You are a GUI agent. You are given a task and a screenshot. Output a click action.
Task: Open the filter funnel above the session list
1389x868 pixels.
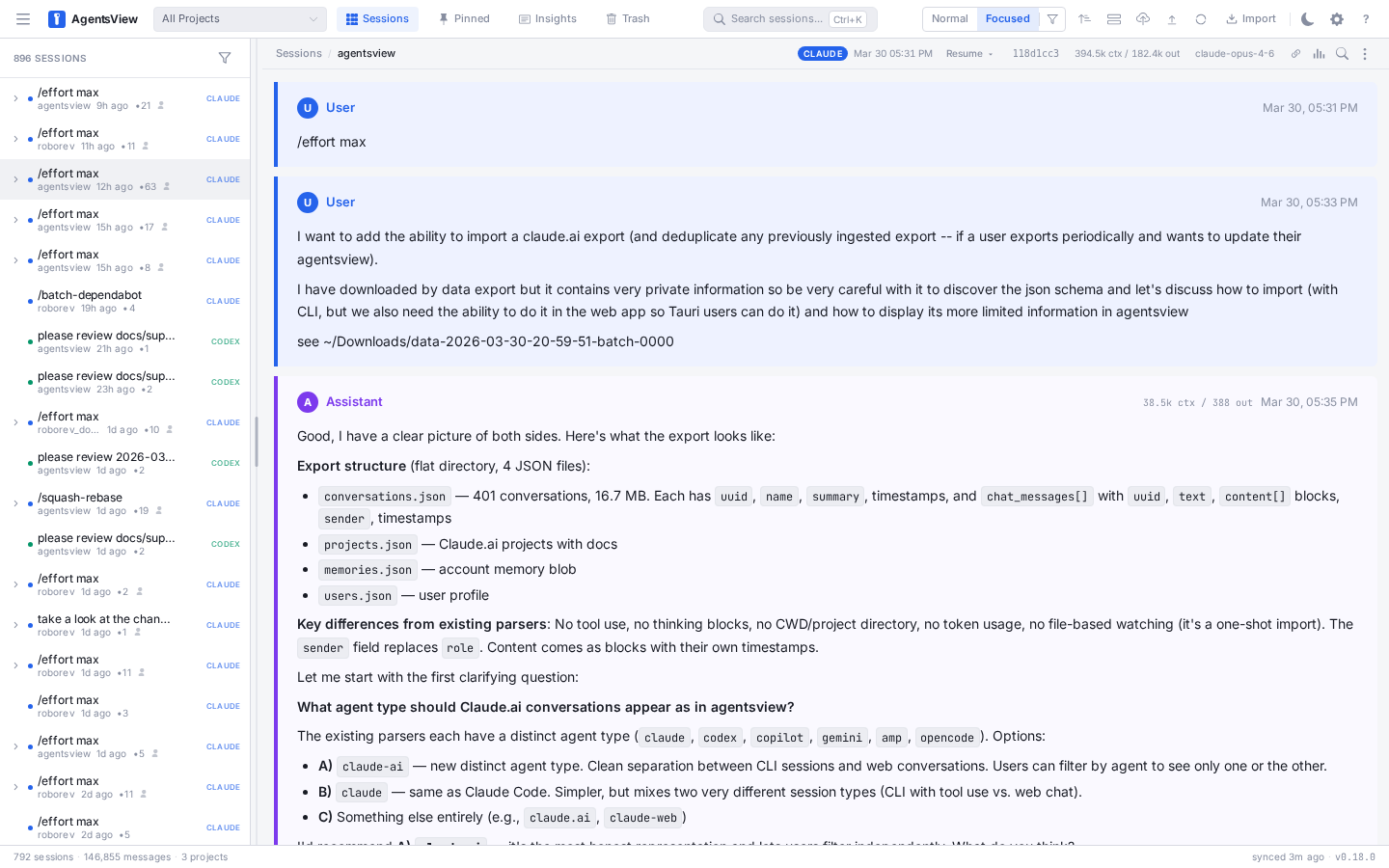pyautogui.click(x=225, y=58)
